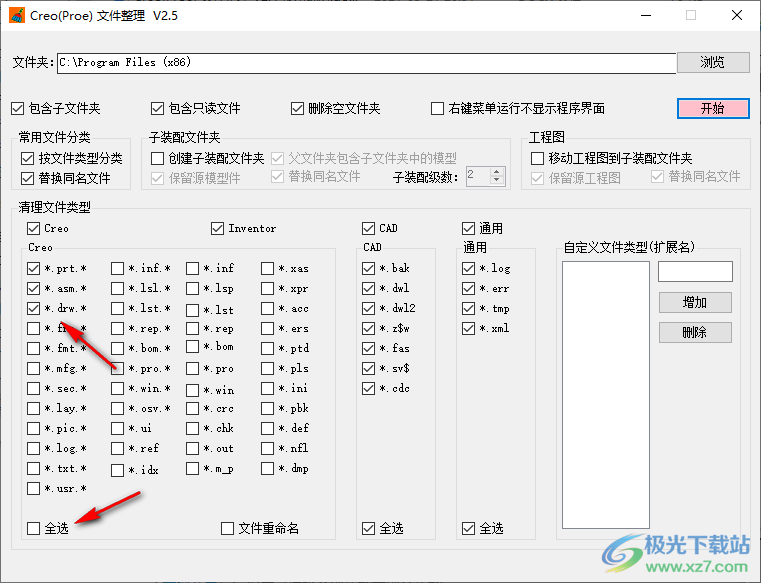The width and height of the screenshot is (761, 583).
Task: Check the *.m_p file type
Action: tap(193, 468)
